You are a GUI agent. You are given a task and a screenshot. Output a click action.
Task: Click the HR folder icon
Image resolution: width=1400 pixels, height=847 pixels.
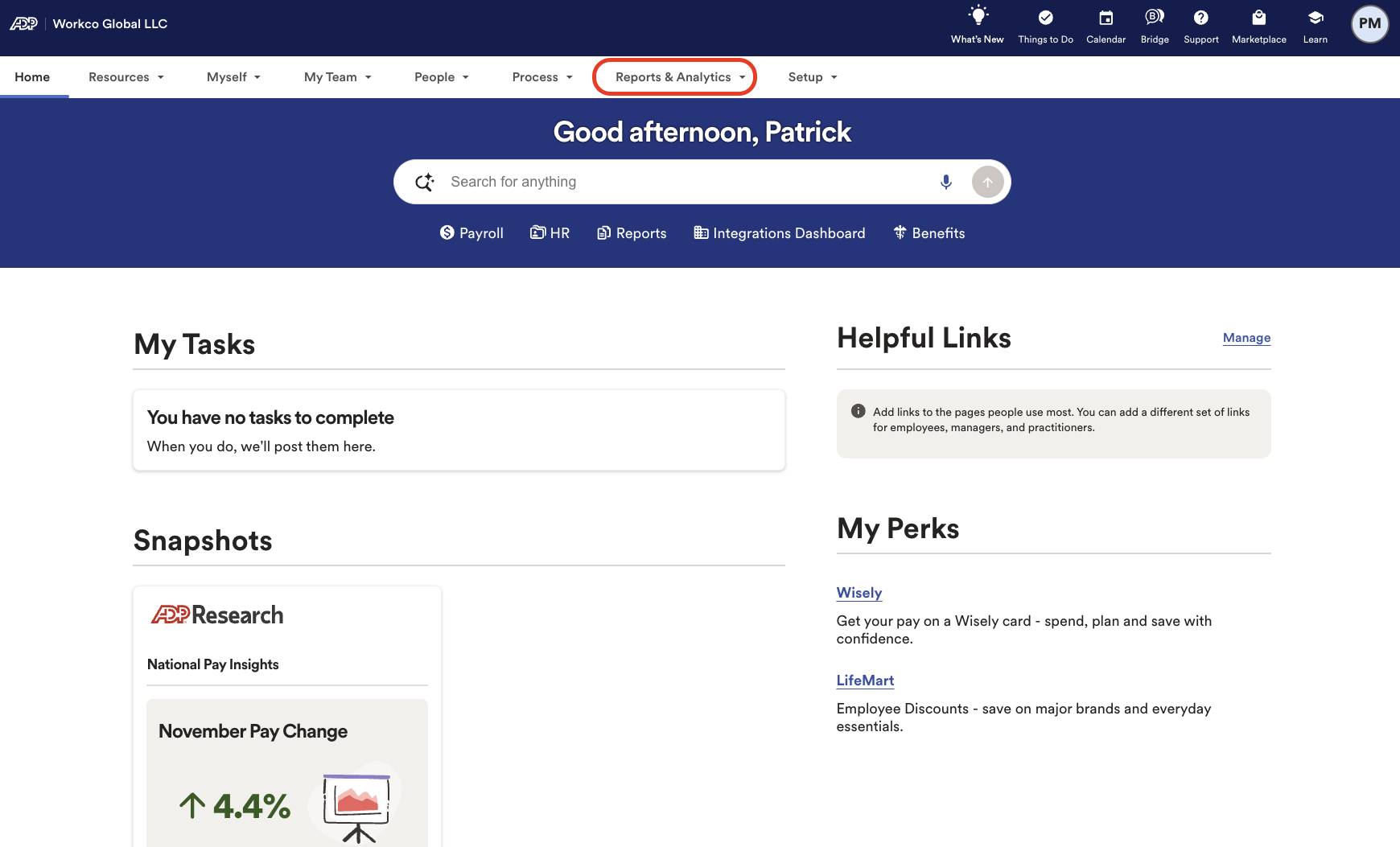point(537,232)
